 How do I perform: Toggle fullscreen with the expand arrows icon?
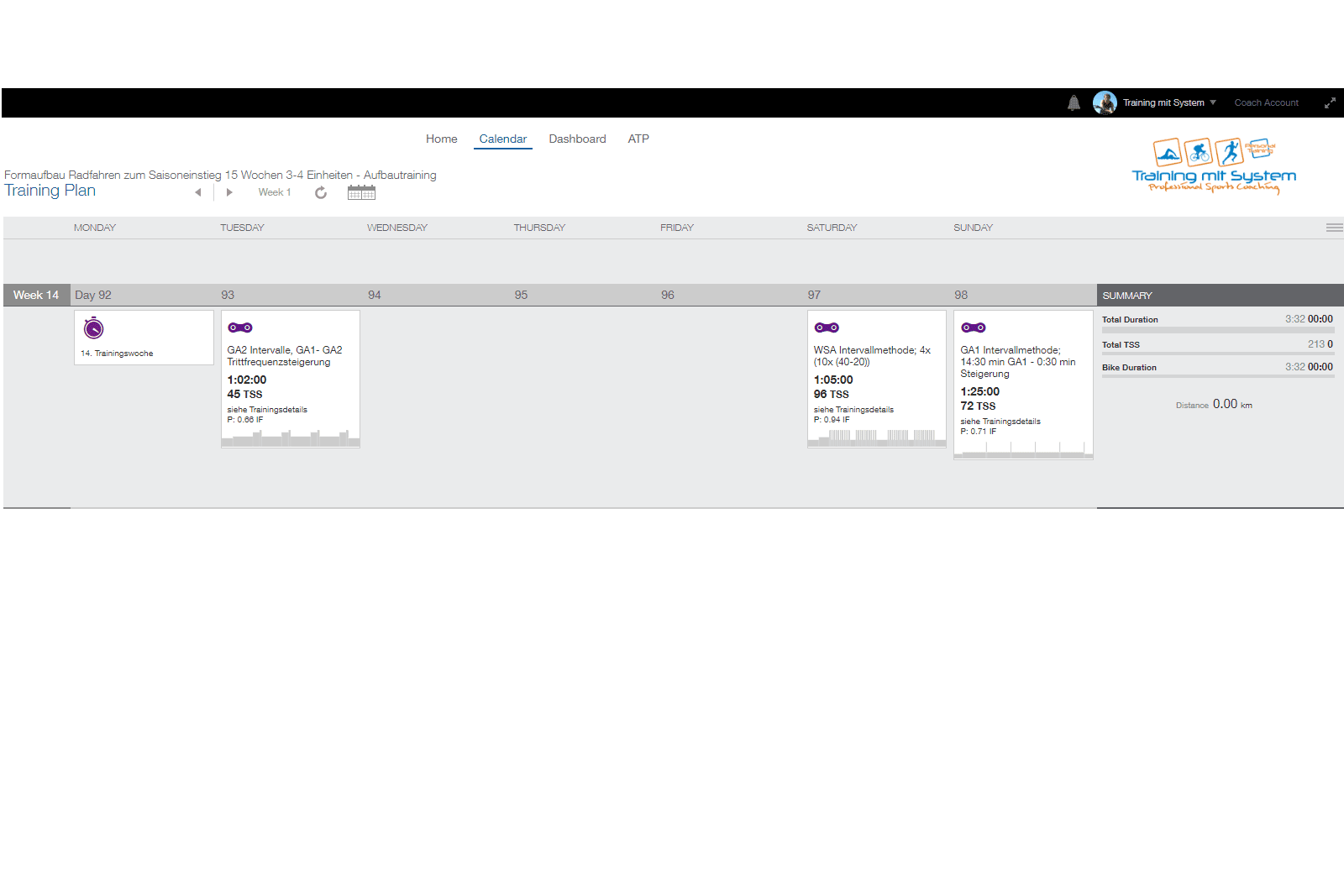point(1330,103)
